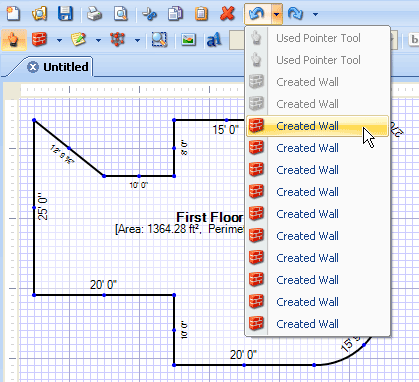Save the floor plan with the floppy icon
The height and width of the screenshot is (382, 419).
tap(65, 14)
